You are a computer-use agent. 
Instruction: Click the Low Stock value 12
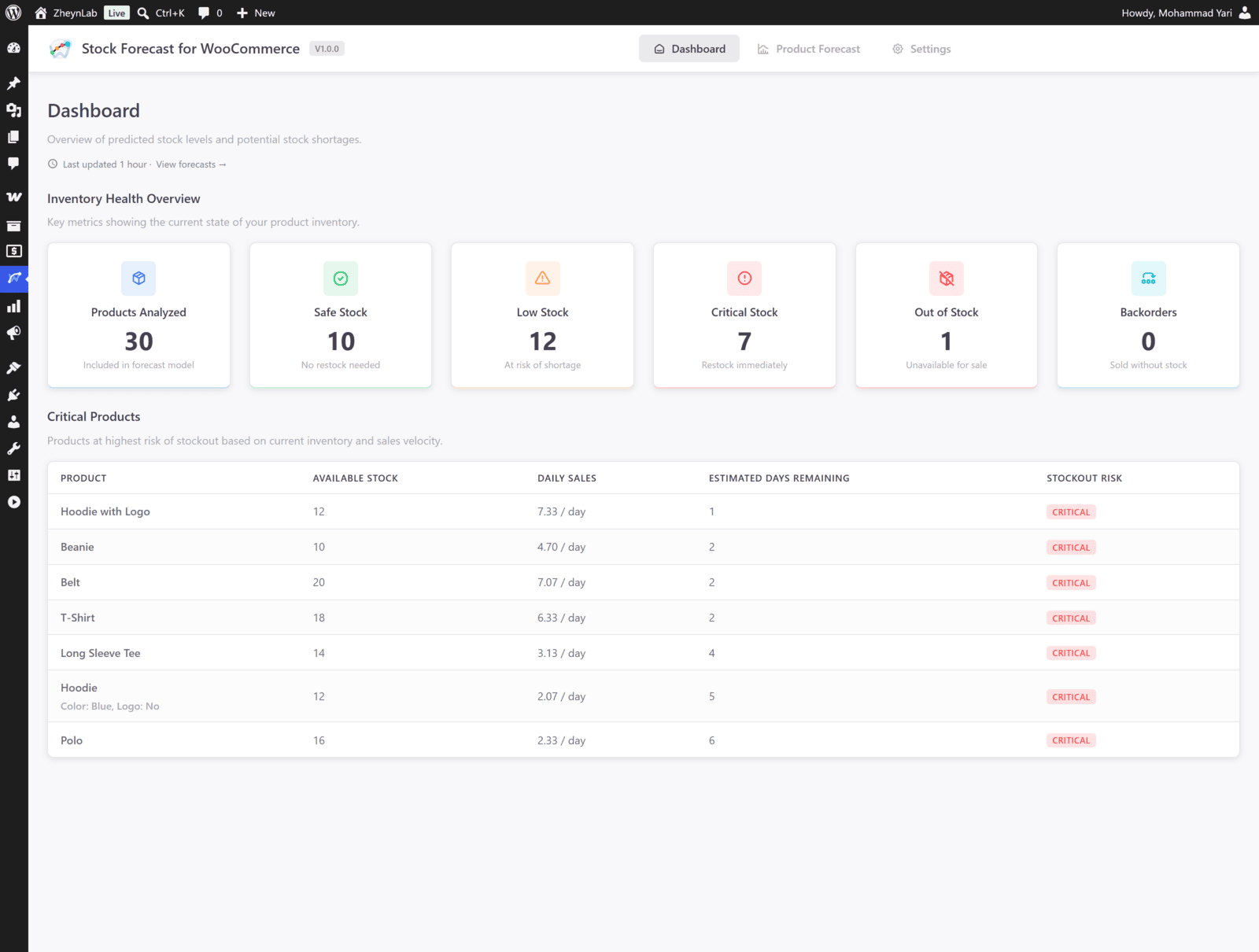point(543,341)
